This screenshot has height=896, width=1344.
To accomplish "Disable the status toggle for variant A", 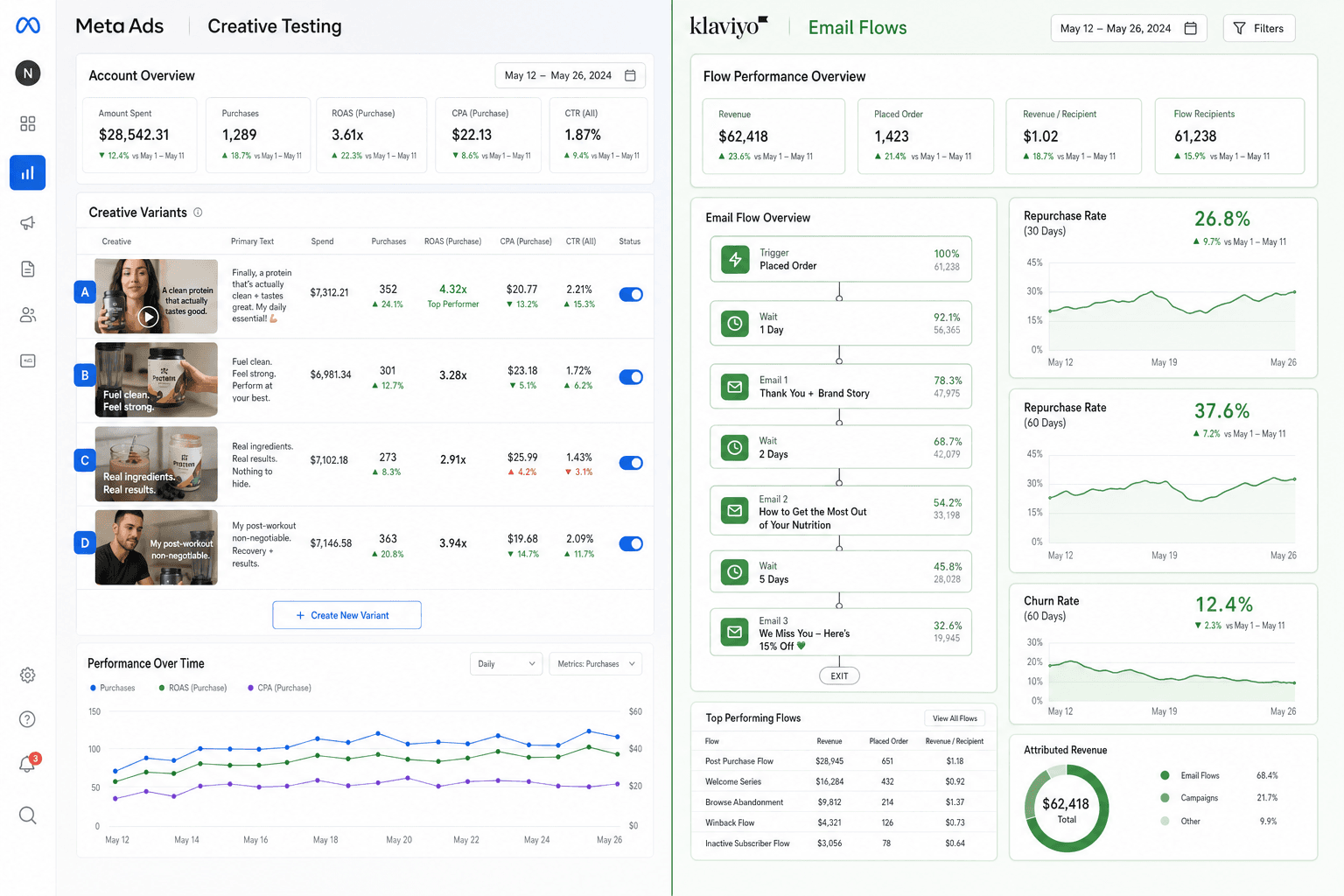I will coord(631,295).
